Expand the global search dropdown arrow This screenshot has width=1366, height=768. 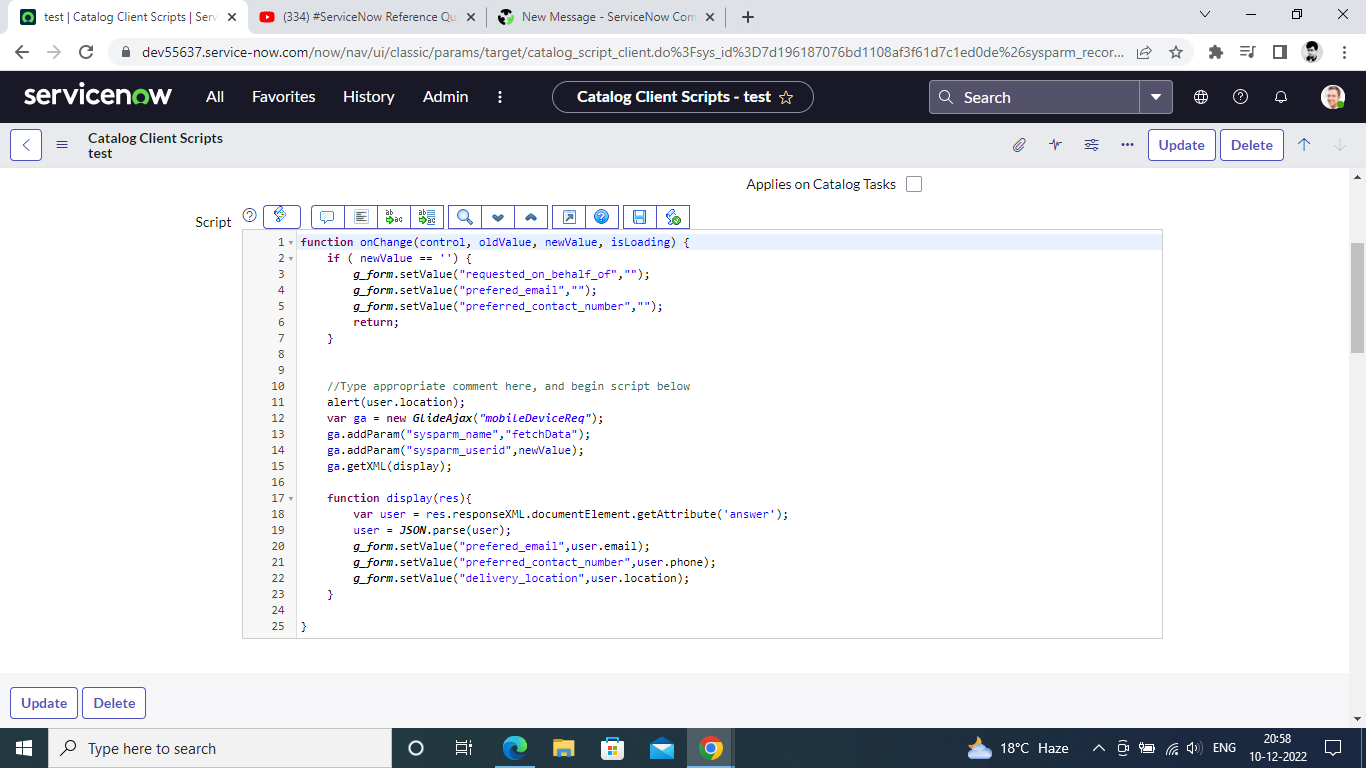tap(1156, 97)
